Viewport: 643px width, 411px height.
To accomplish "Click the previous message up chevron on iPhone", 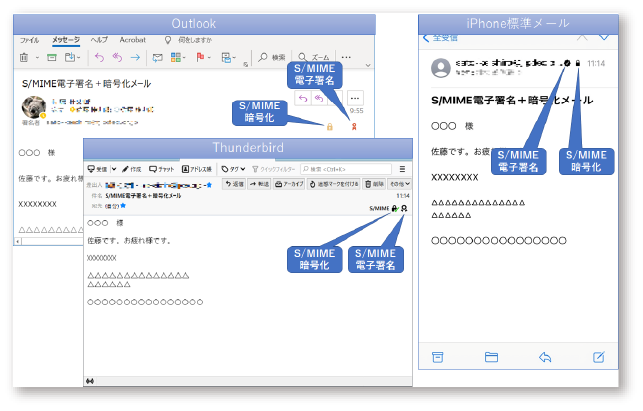I will coord(582,37).
